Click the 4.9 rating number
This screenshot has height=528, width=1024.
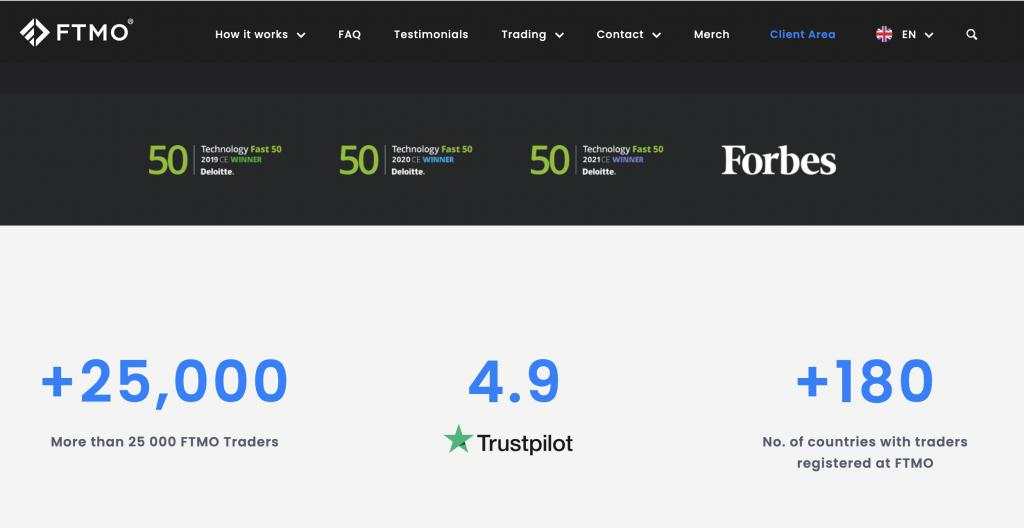[x=514, y=382]
